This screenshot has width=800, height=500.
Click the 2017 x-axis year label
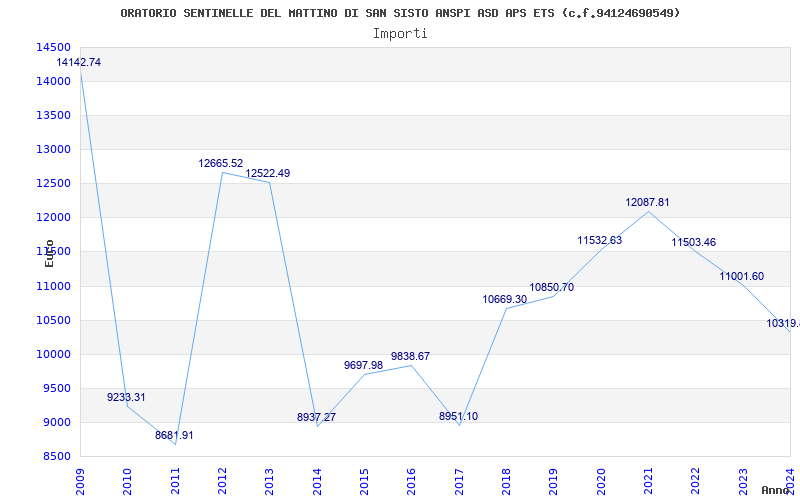tap(459, 481)
